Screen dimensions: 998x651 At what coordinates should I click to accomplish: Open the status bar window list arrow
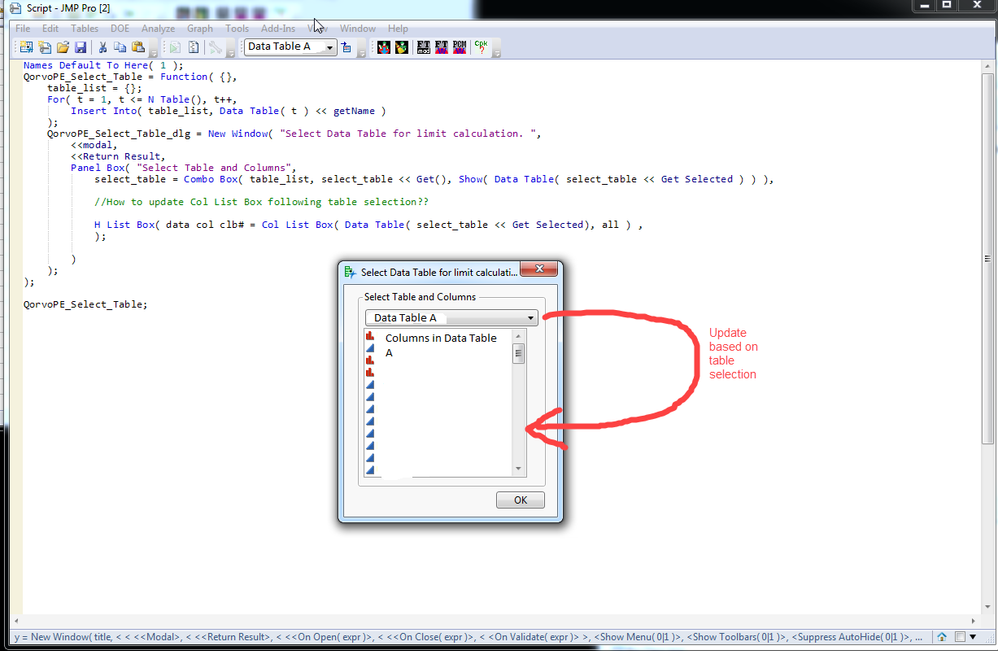(973, 636)
